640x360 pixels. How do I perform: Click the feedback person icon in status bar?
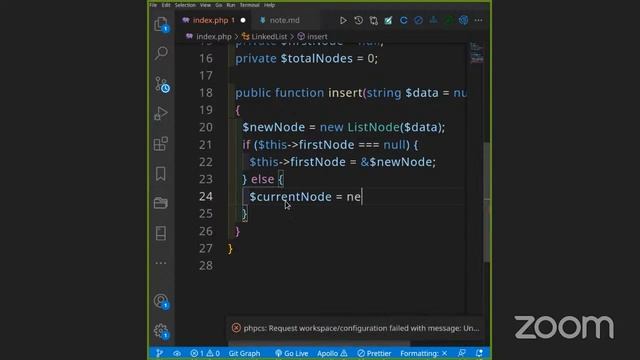(462, 353)
